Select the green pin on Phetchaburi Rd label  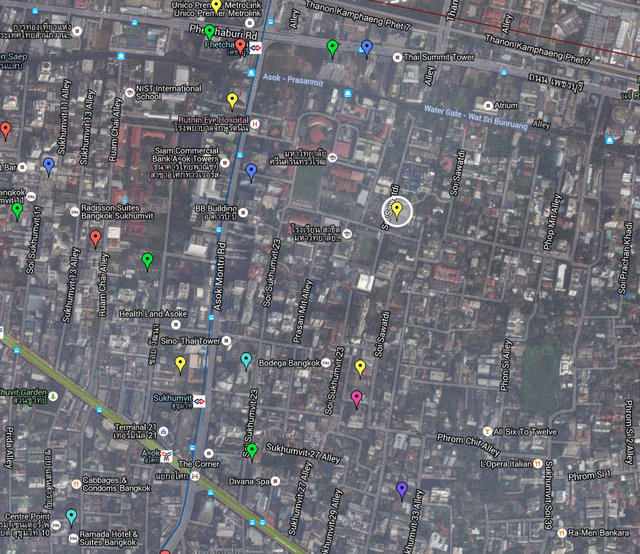(x=209, y=33)
